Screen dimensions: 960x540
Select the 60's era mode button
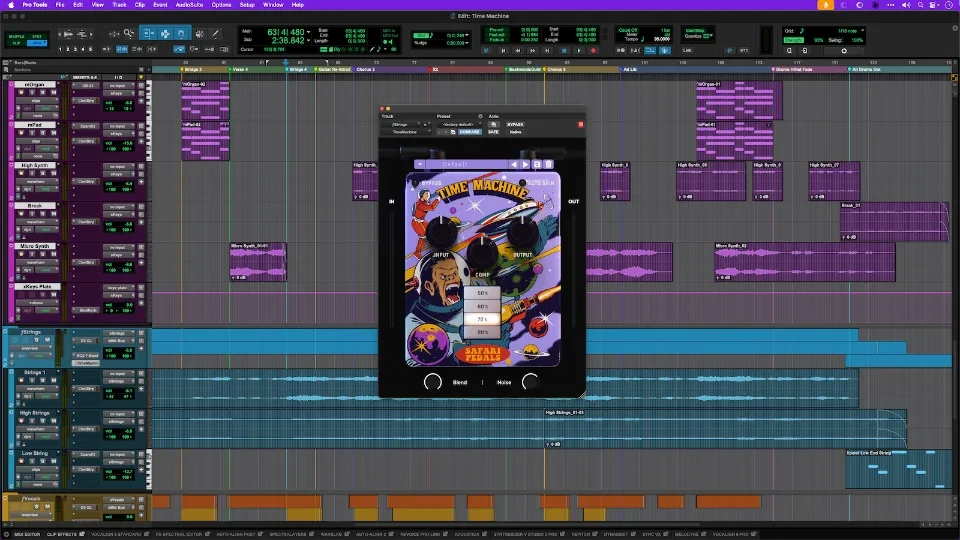pos(483,306)
